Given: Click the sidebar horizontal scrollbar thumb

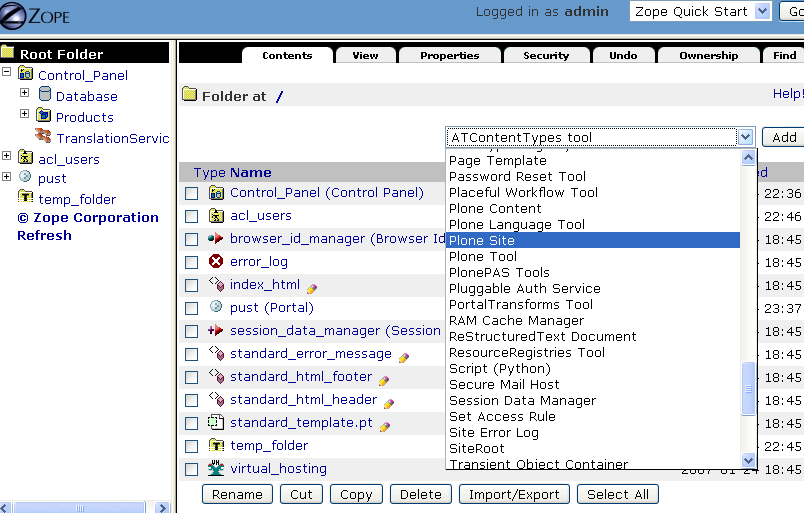Looking at the screenshot, I should (x=79, y=508).
